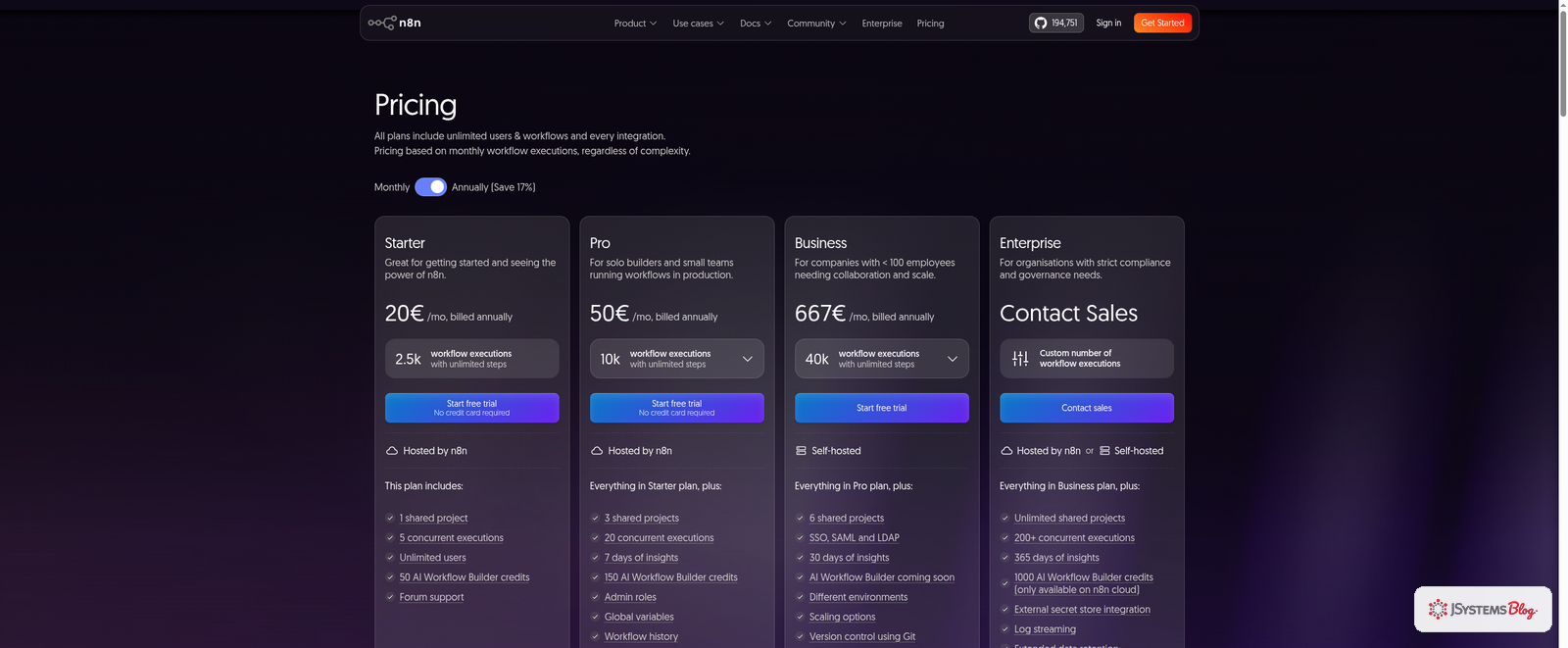Click the "20€" Starter price
The image size is (1568, 648).
click(x=404, y=313)
